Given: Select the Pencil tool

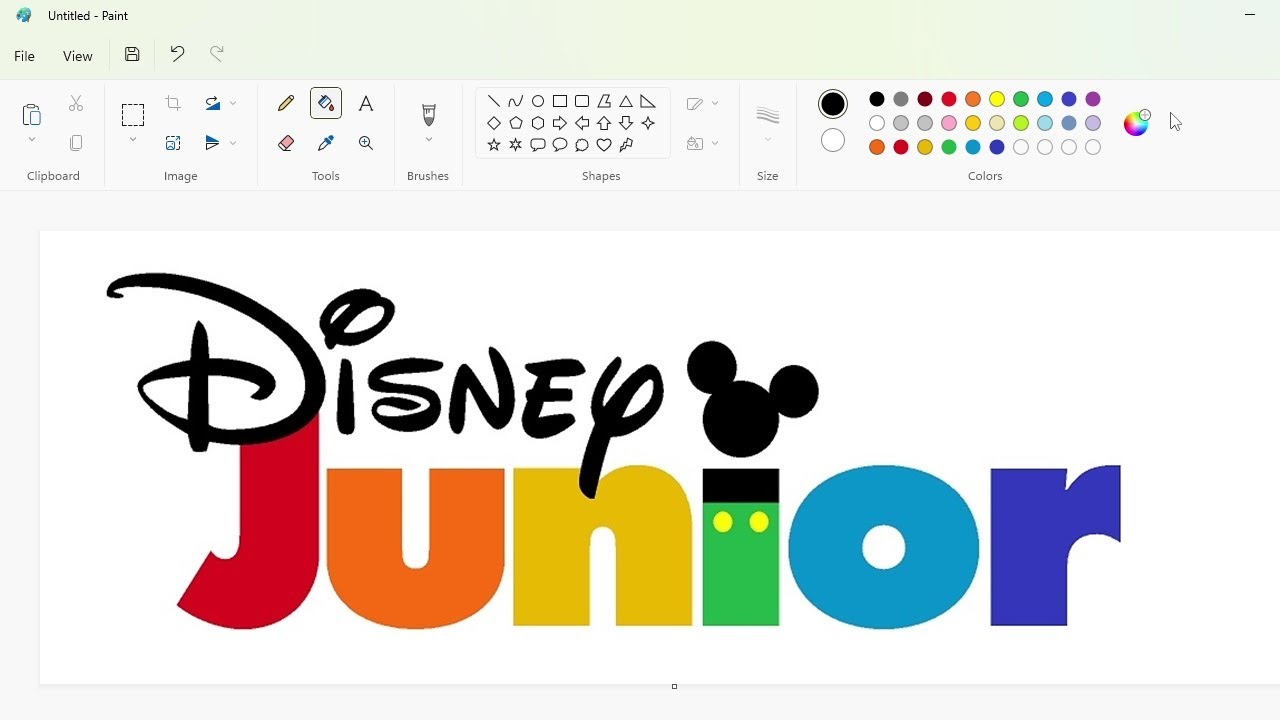Looking at the screenshot, I should click(286, 103).
